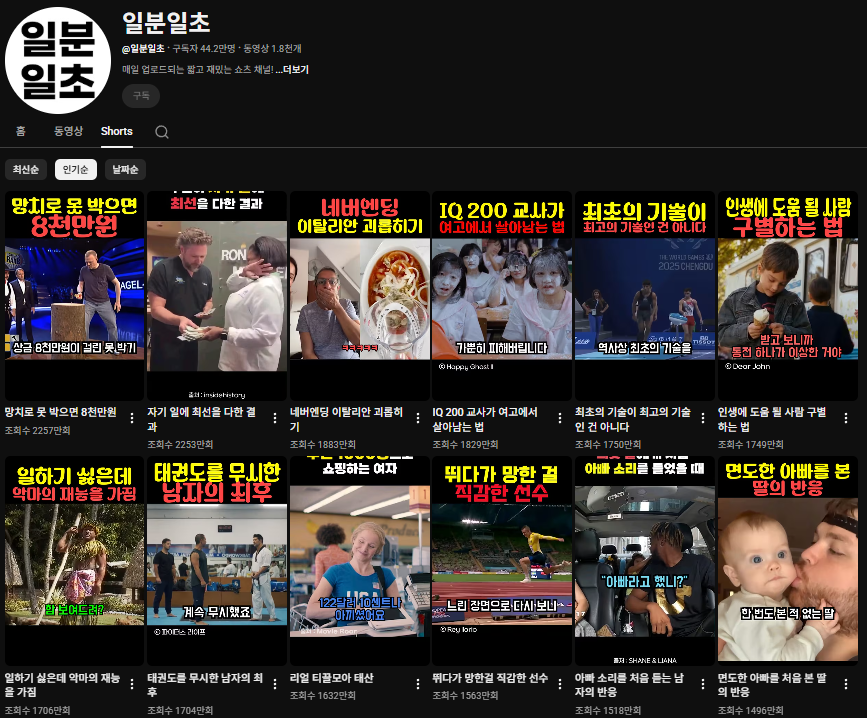Image resolution: width=867 pixels, height=718 pixels.
Task: Open the three-dot menu for 자기 일에 최선을 다한 결과
Action: 275,418
